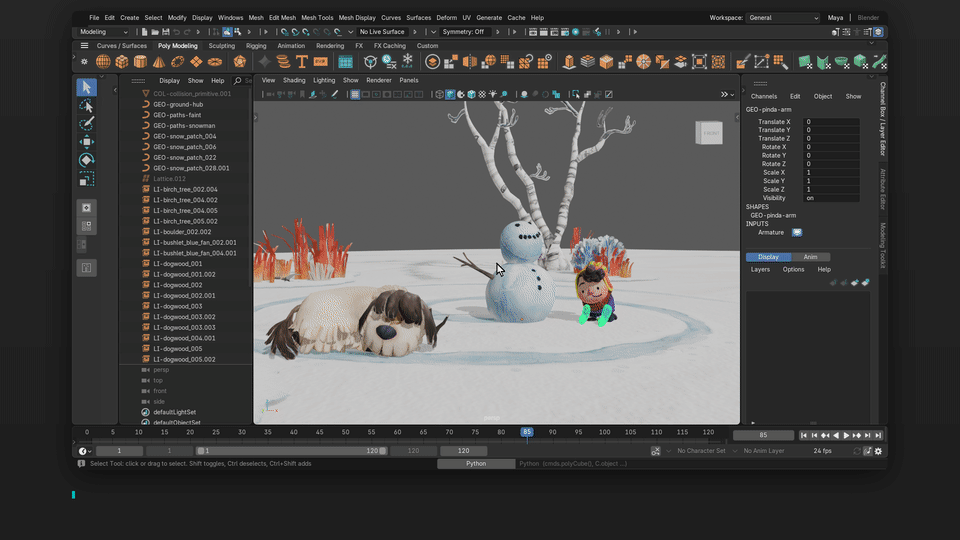This screenshot has width=960, height=540.
Task: Create a polygon plane from the shelf
Action: (x=196, y=62)
